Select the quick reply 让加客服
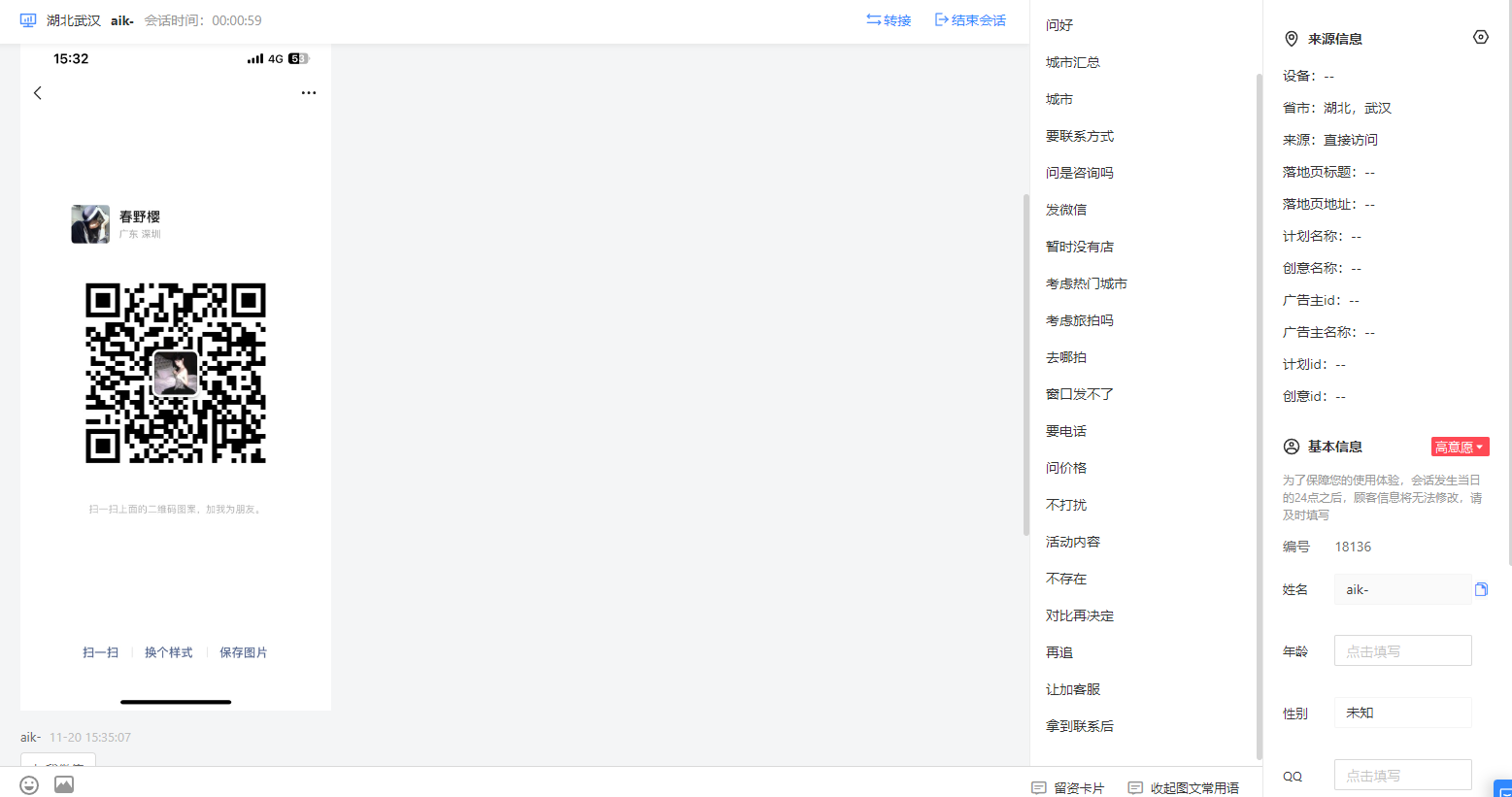This screenshot has width=1512, height=797. click(1073, 689)
